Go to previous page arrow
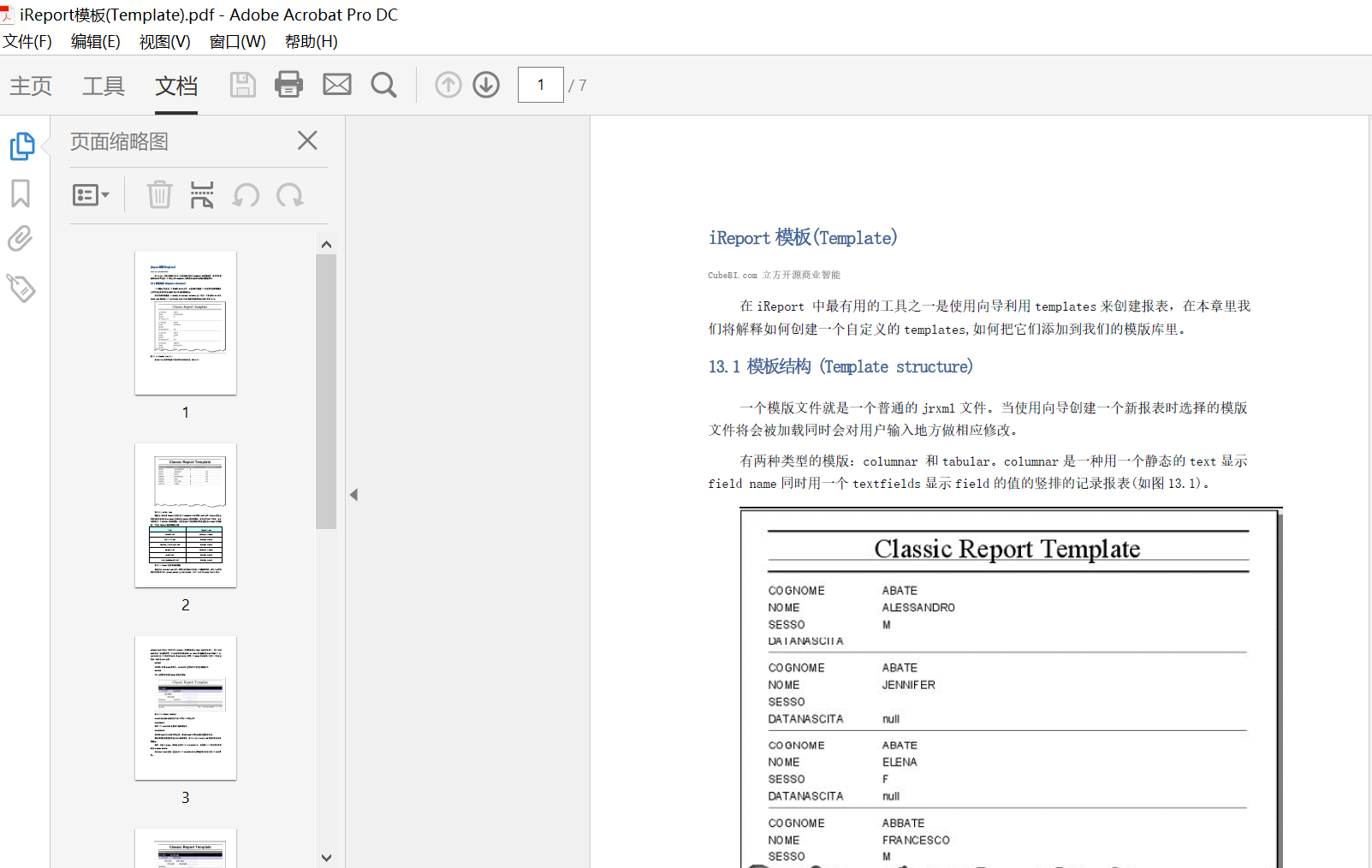Screen dimensions: 1372x868 point(448,85)
